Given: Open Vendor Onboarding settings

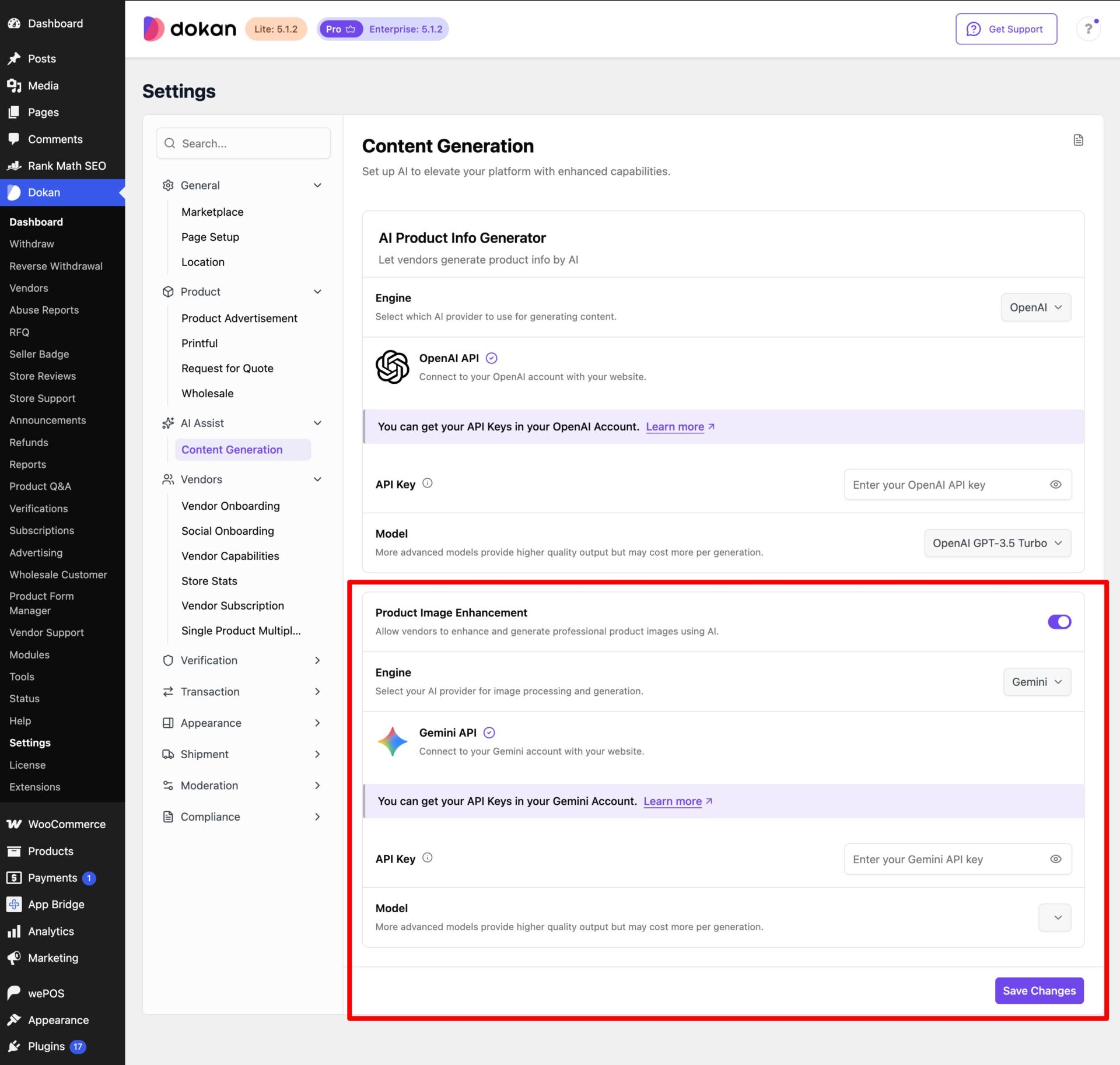Looking at the screenshot, I should [230, 506].
